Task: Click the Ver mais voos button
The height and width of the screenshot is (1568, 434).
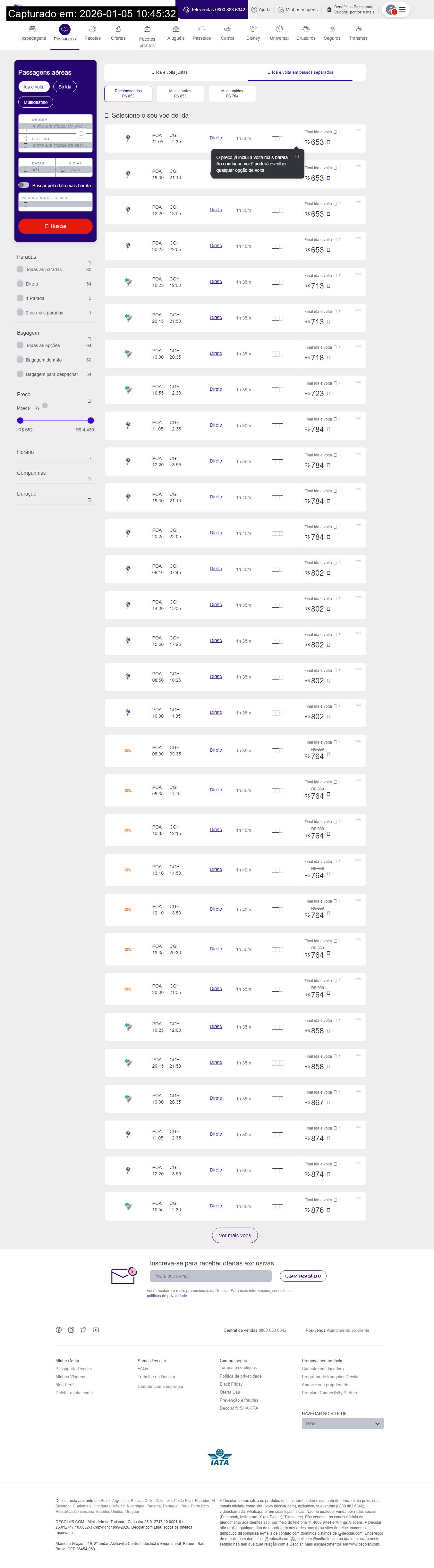Action: tap(235, 1235)
